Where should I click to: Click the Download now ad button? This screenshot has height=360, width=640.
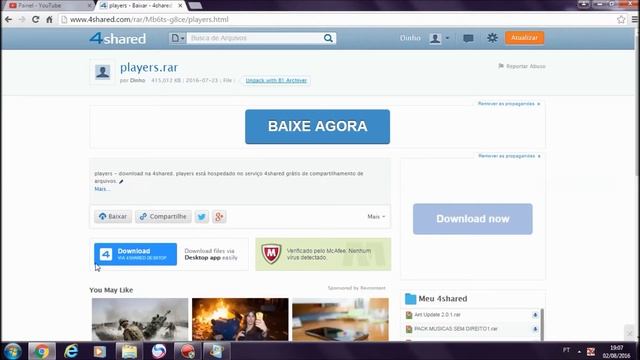[x=472, y=219]
